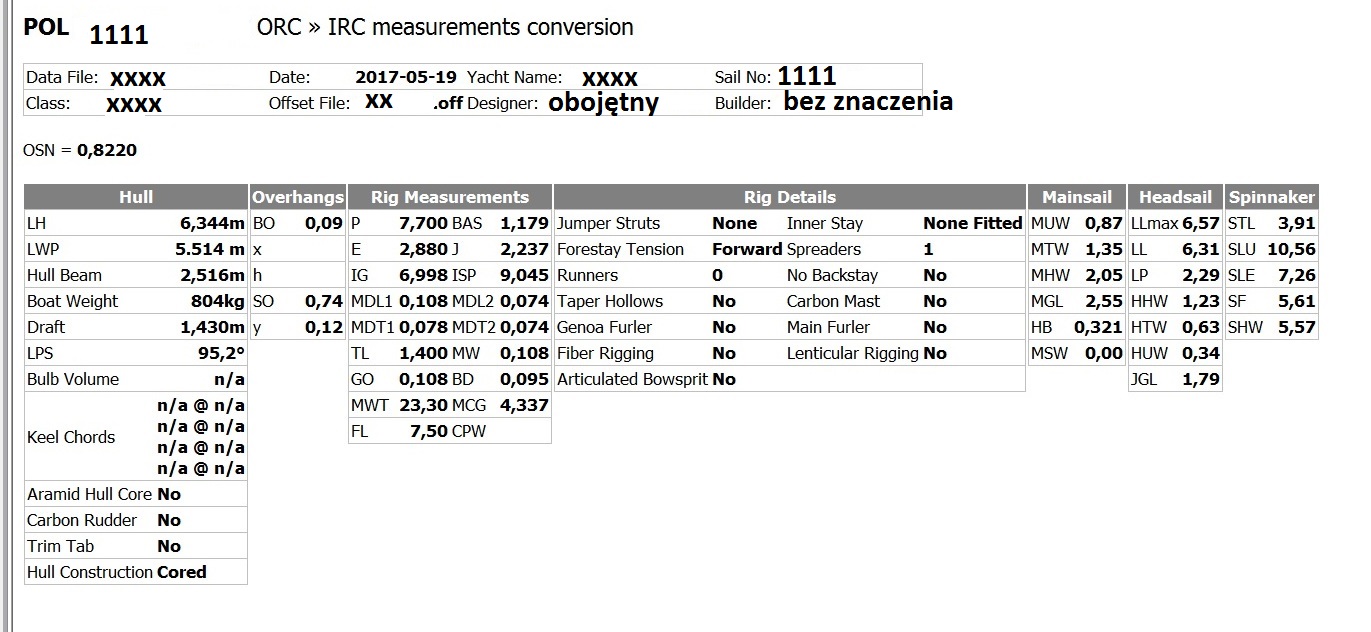
Task: Select the Spinnaker table header
Action: click(x=1271, y=197)
